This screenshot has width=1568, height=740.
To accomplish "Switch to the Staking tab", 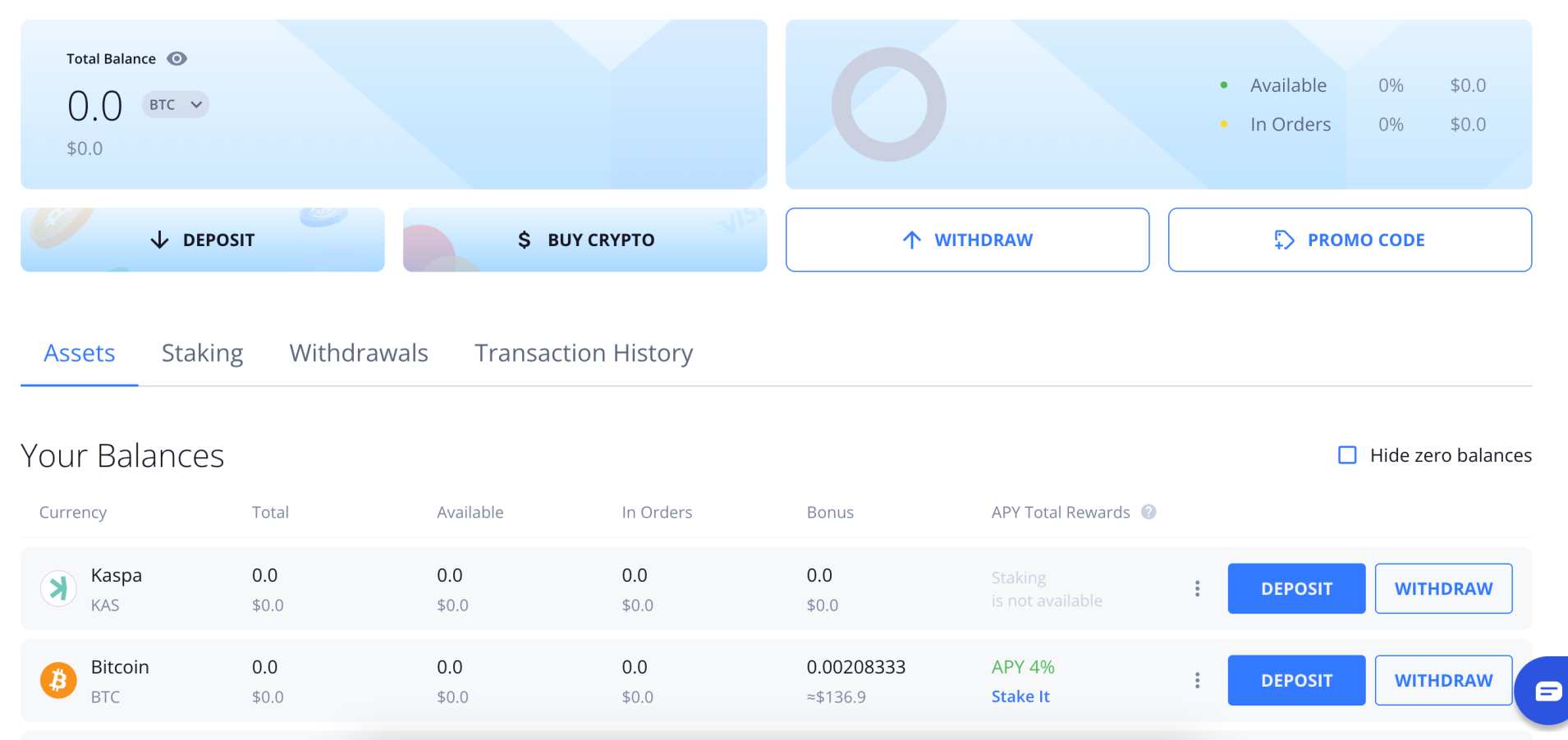I will pos(202,353).
